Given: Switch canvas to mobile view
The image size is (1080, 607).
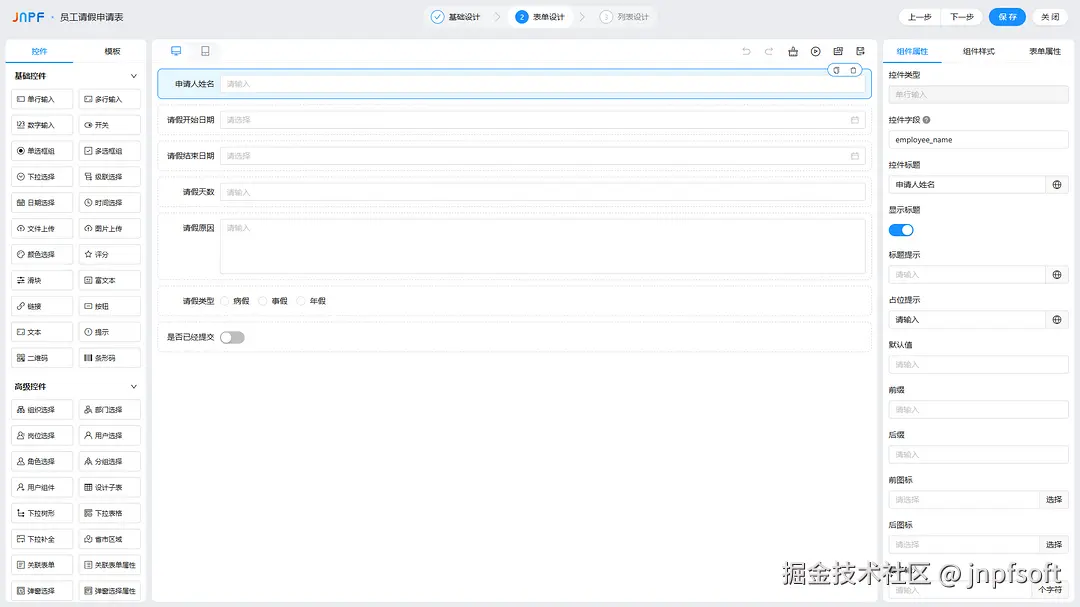Looking at the screenshot, I should click(205, 51).
